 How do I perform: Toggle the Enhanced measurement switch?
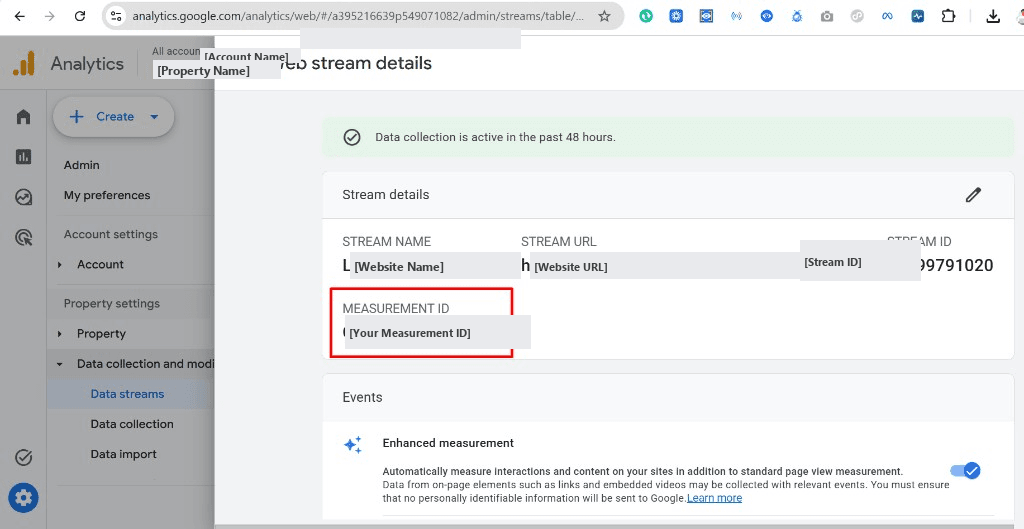tap(966, 470)
